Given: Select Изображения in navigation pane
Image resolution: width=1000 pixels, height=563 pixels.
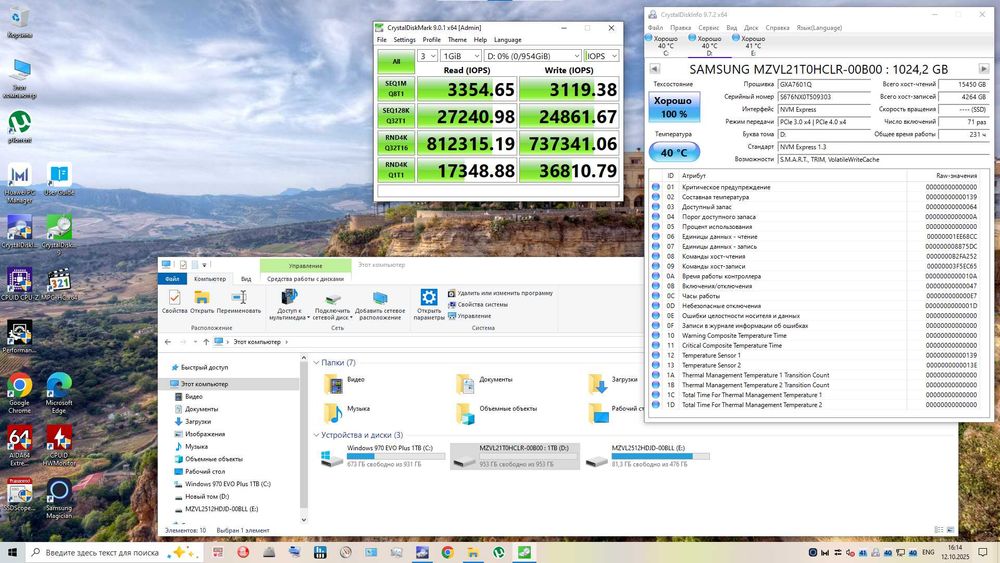Looking at the screenshot, I should point(205,434).
